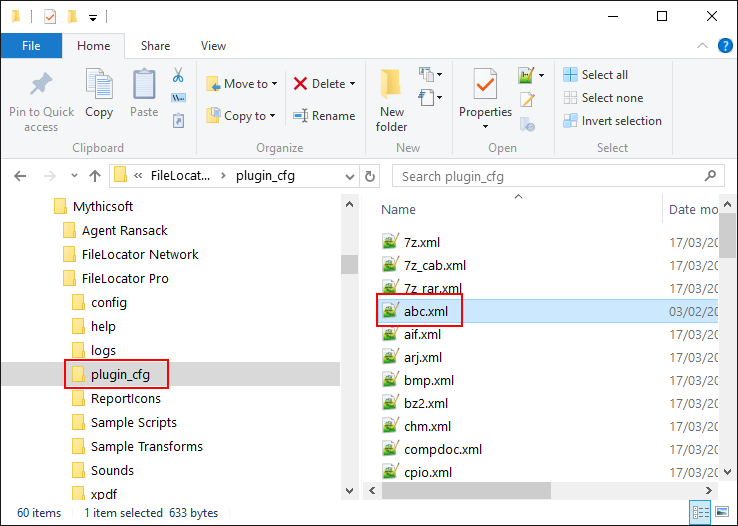Click the Help question mark icon
The height and width of the screenshot is (526, 738).
[725, 46]
